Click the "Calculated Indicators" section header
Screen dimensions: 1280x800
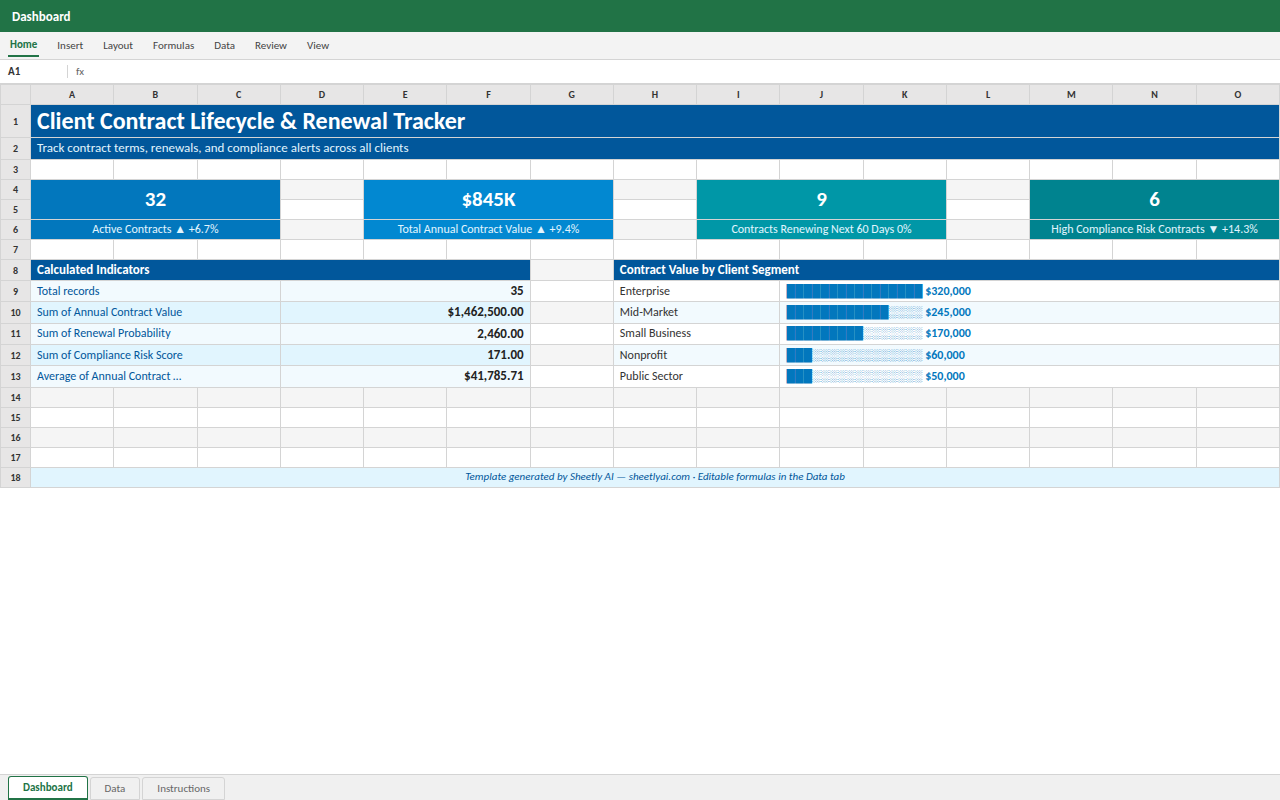coord(280,270)
